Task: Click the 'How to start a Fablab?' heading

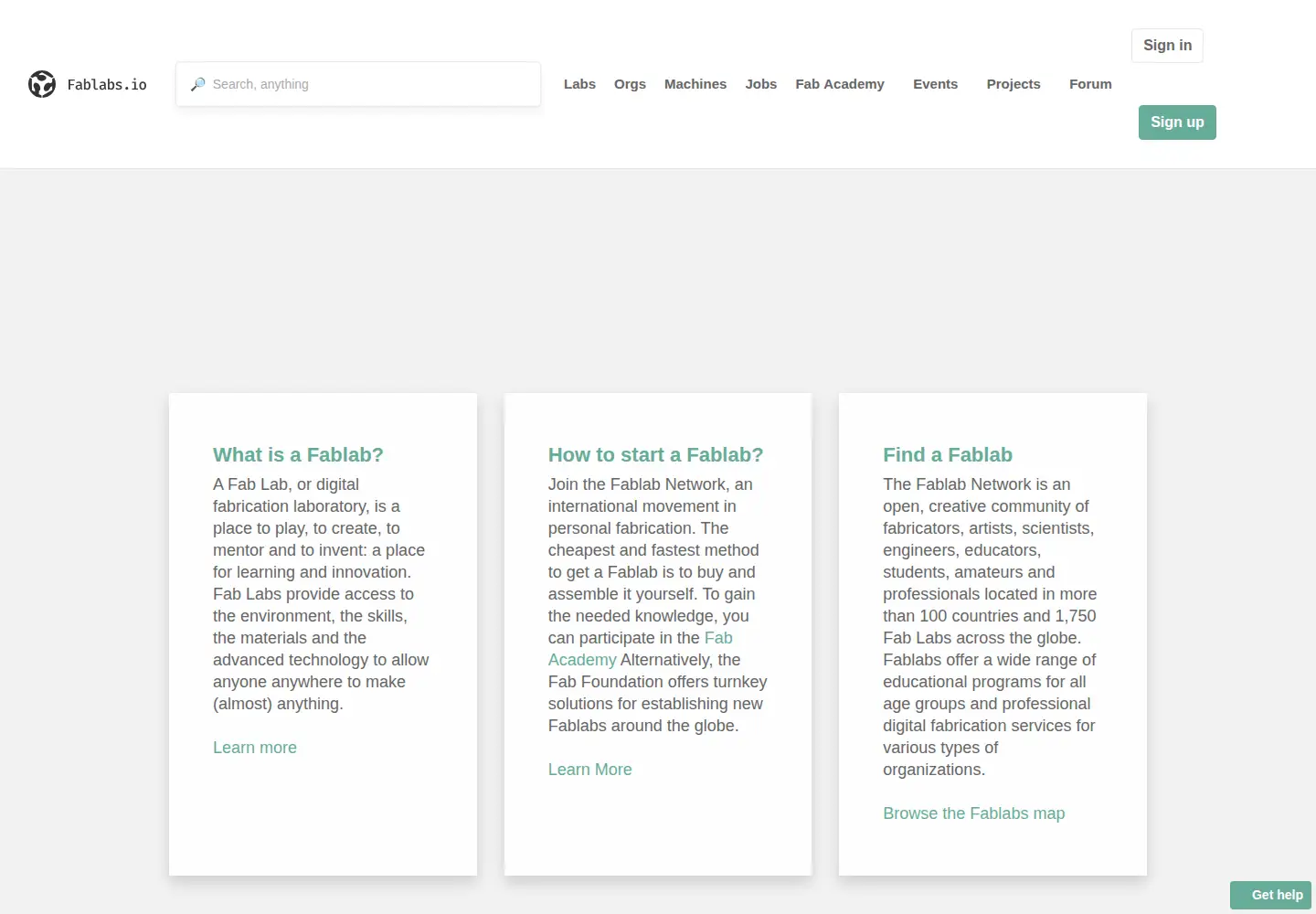Action: click(655, 455)
